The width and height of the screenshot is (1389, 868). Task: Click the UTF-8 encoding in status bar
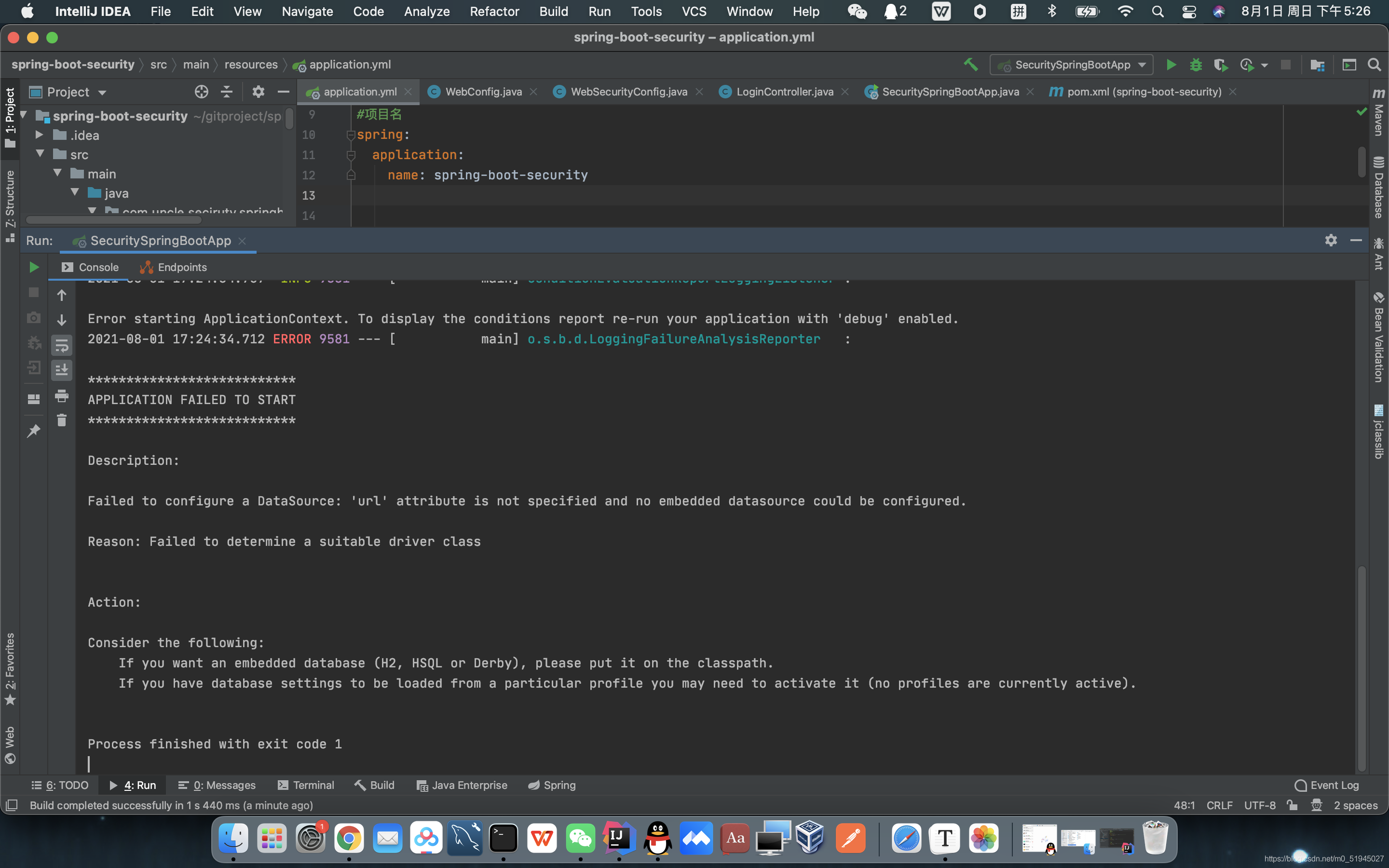[x=1259, y=805]
